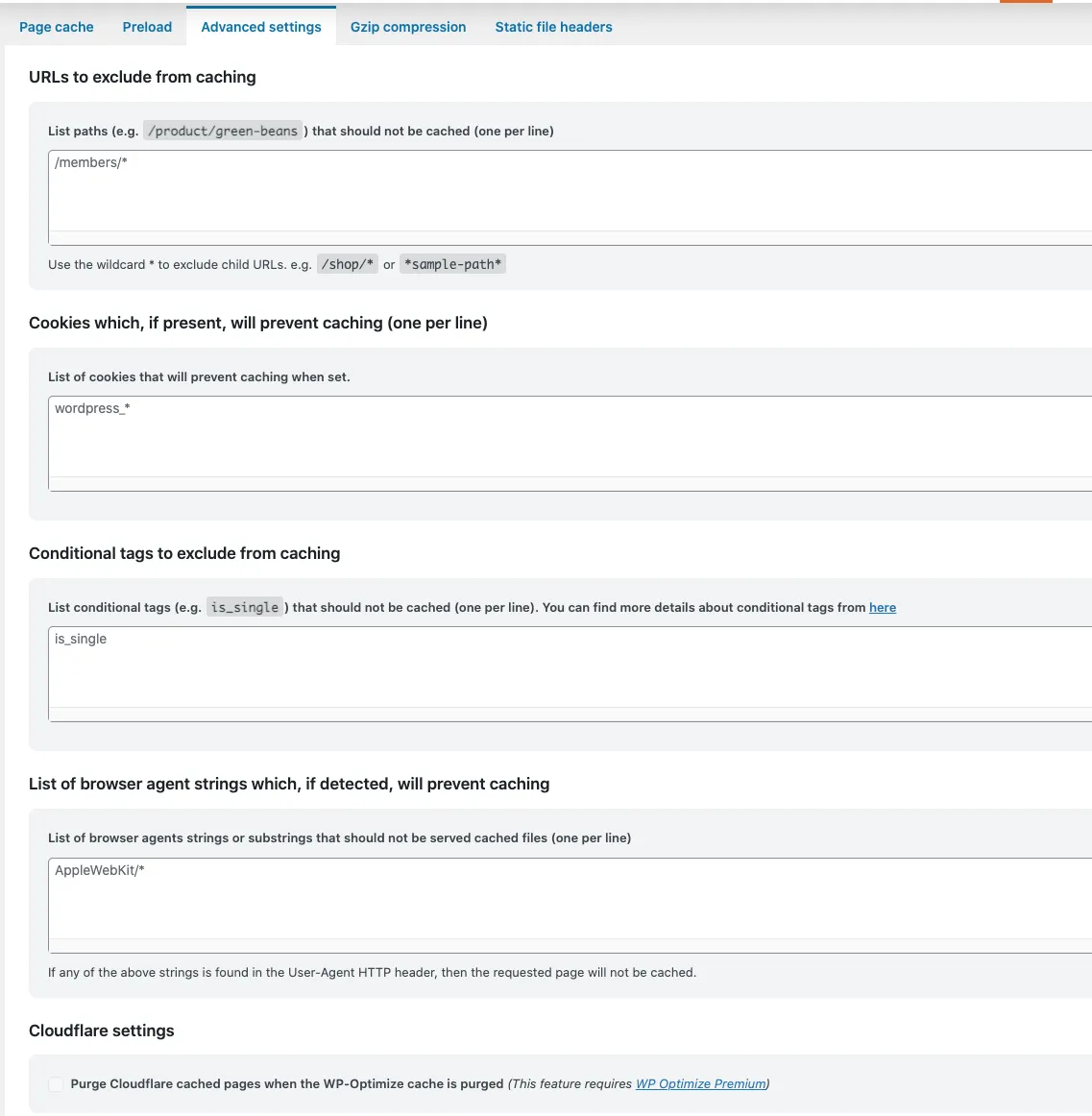This screenshot has width=1092, height=1116.
Task: Click the Cloudflare settings heading
Action: 102,1031
